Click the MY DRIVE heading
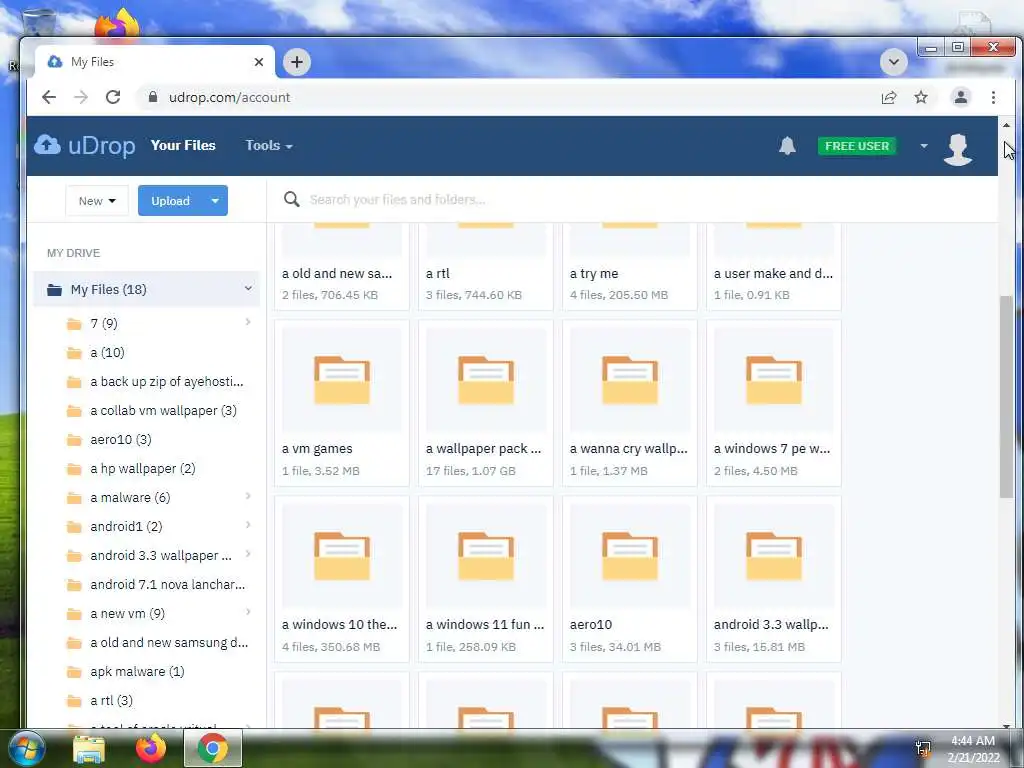 click(x=73, y=253)
